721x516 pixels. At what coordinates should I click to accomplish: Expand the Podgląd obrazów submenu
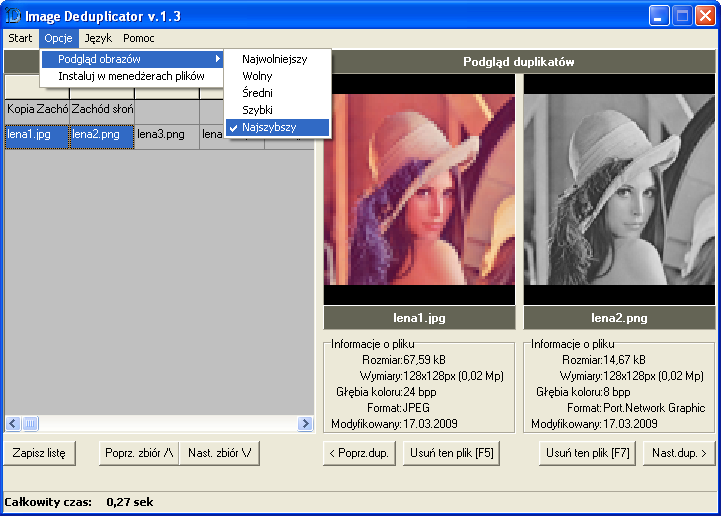[132, 59]
